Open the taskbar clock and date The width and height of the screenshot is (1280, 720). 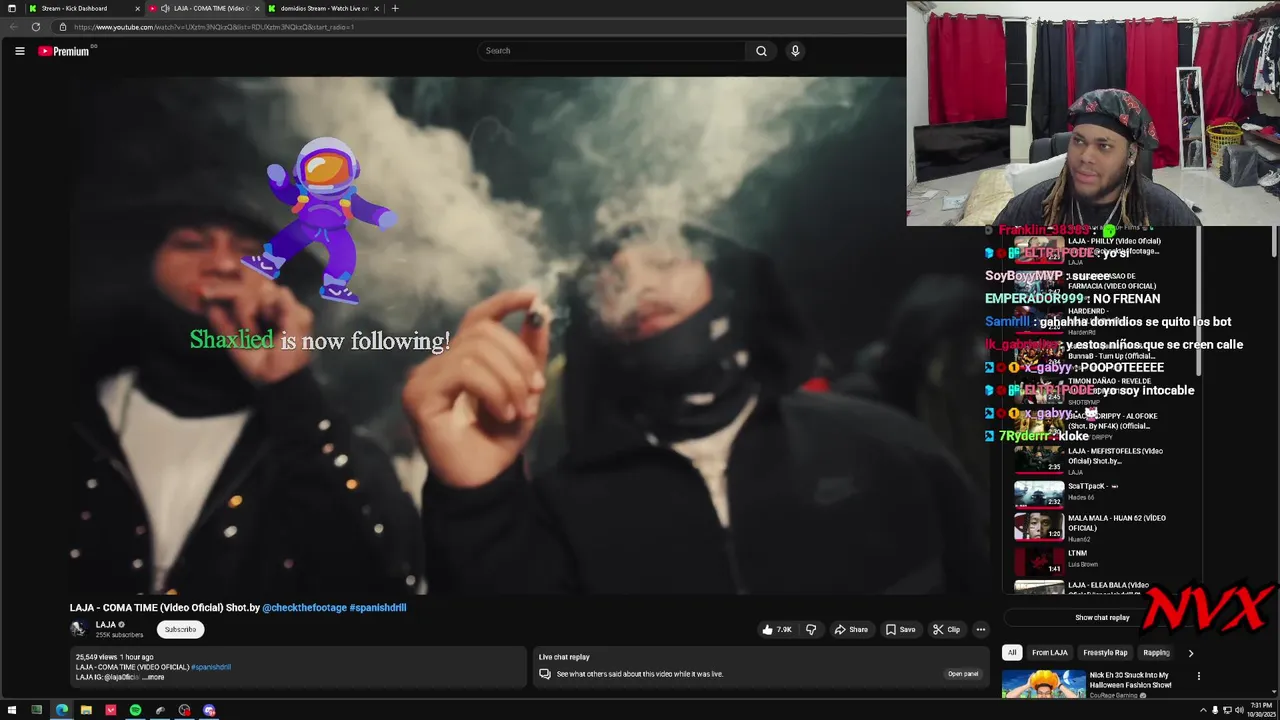click(1260, 710)
